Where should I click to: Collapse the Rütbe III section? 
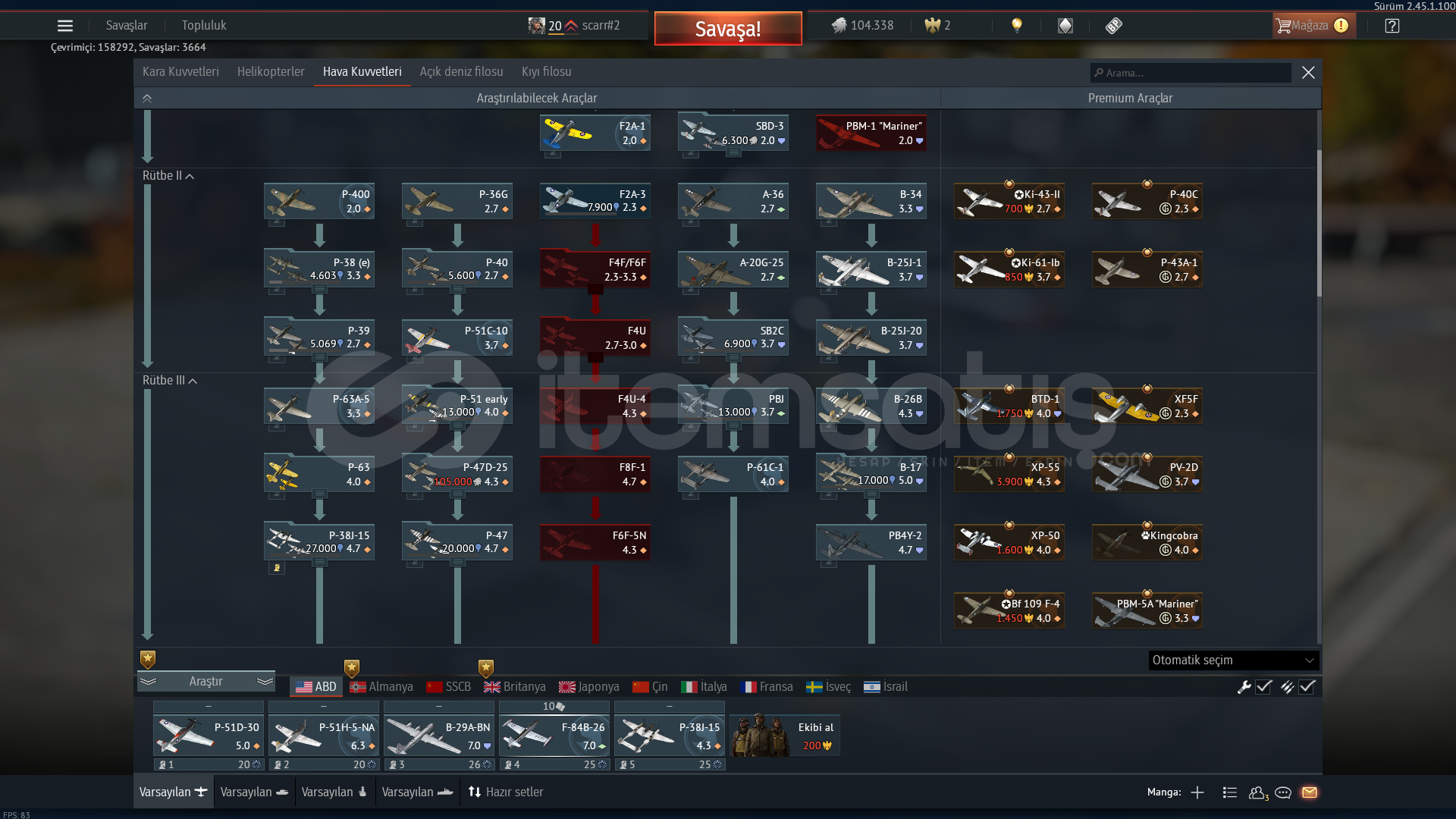click(170, 381)
